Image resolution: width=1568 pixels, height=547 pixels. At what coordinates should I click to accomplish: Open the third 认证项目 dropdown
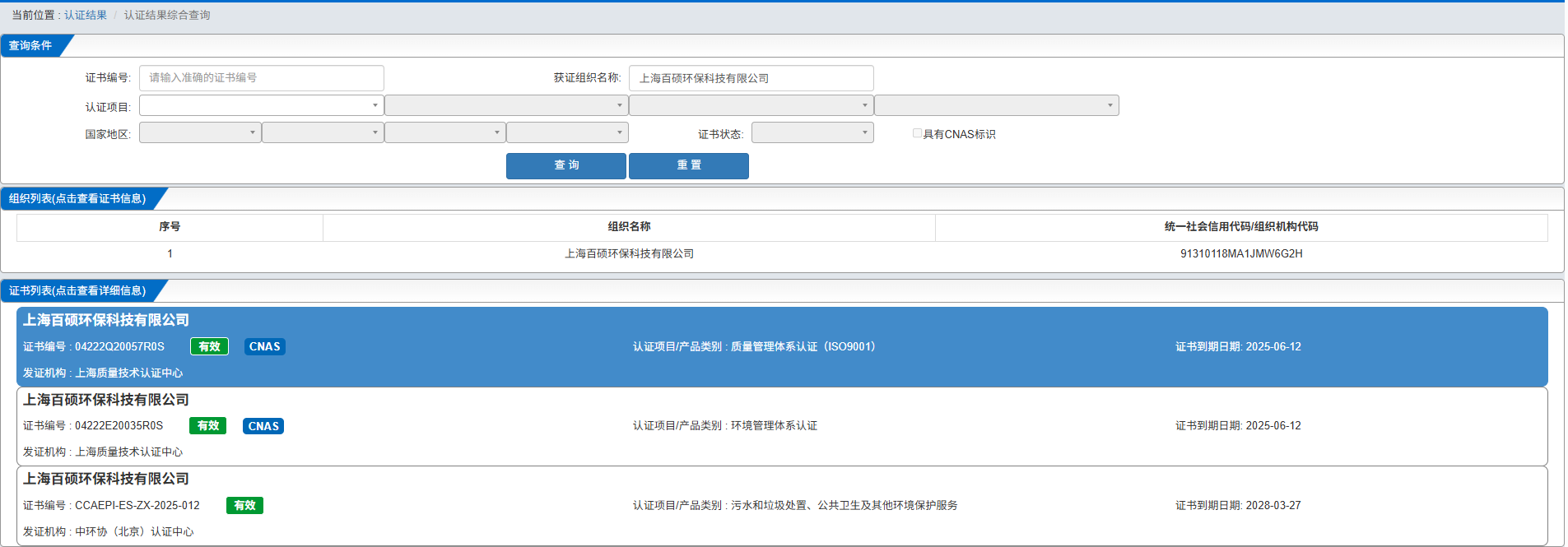(x=751, y=105)
